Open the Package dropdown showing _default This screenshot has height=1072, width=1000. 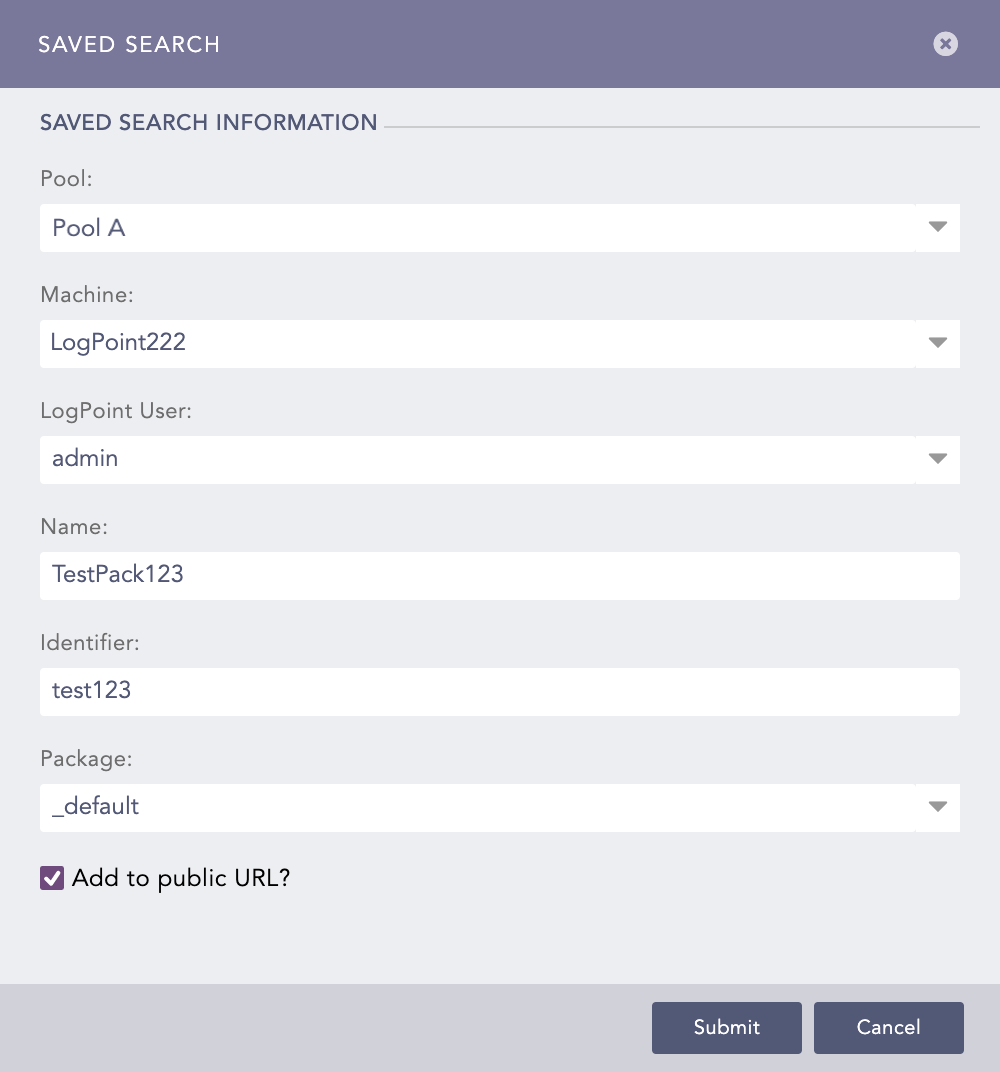500,807
